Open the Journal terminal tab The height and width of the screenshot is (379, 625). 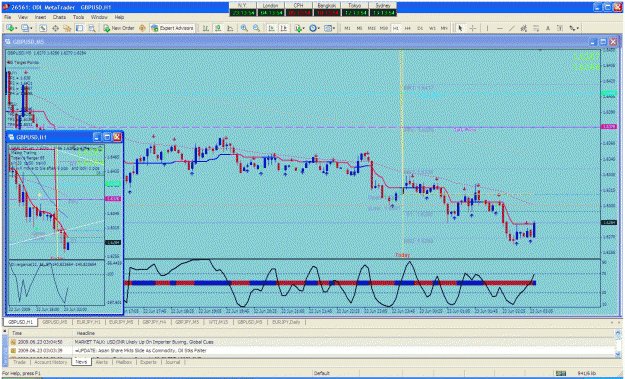[172, 362]
